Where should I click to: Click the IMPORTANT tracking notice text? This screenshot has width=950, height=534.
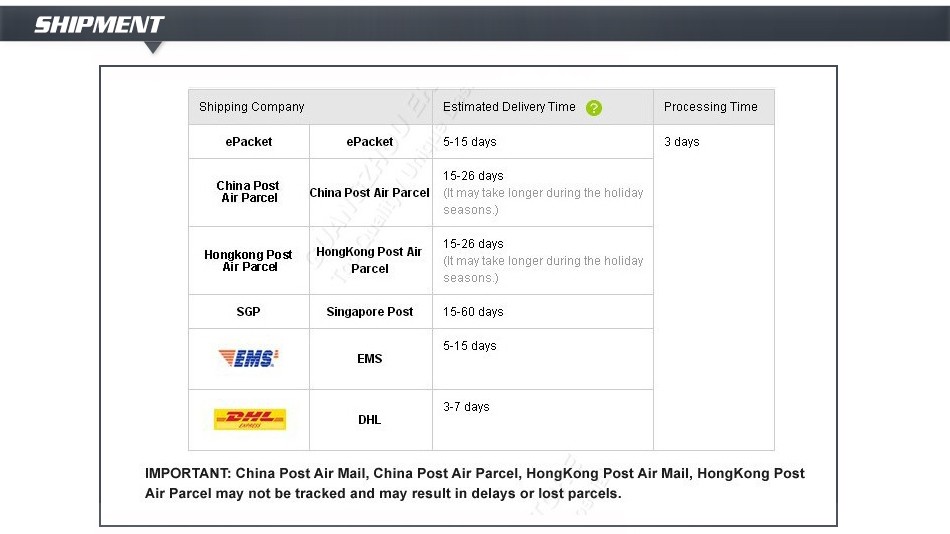(x=474, y=483)
